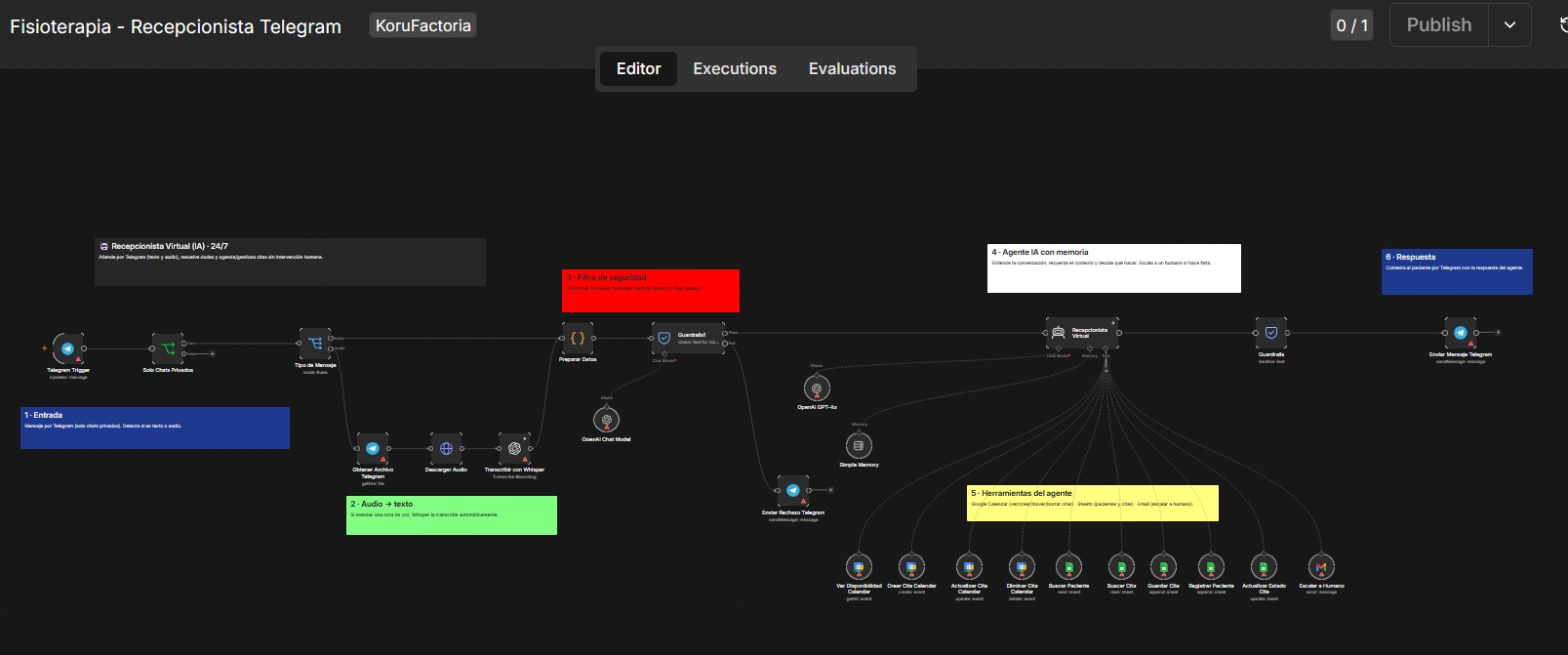Open the Preparar Datos code node

[x=578, y=339]
